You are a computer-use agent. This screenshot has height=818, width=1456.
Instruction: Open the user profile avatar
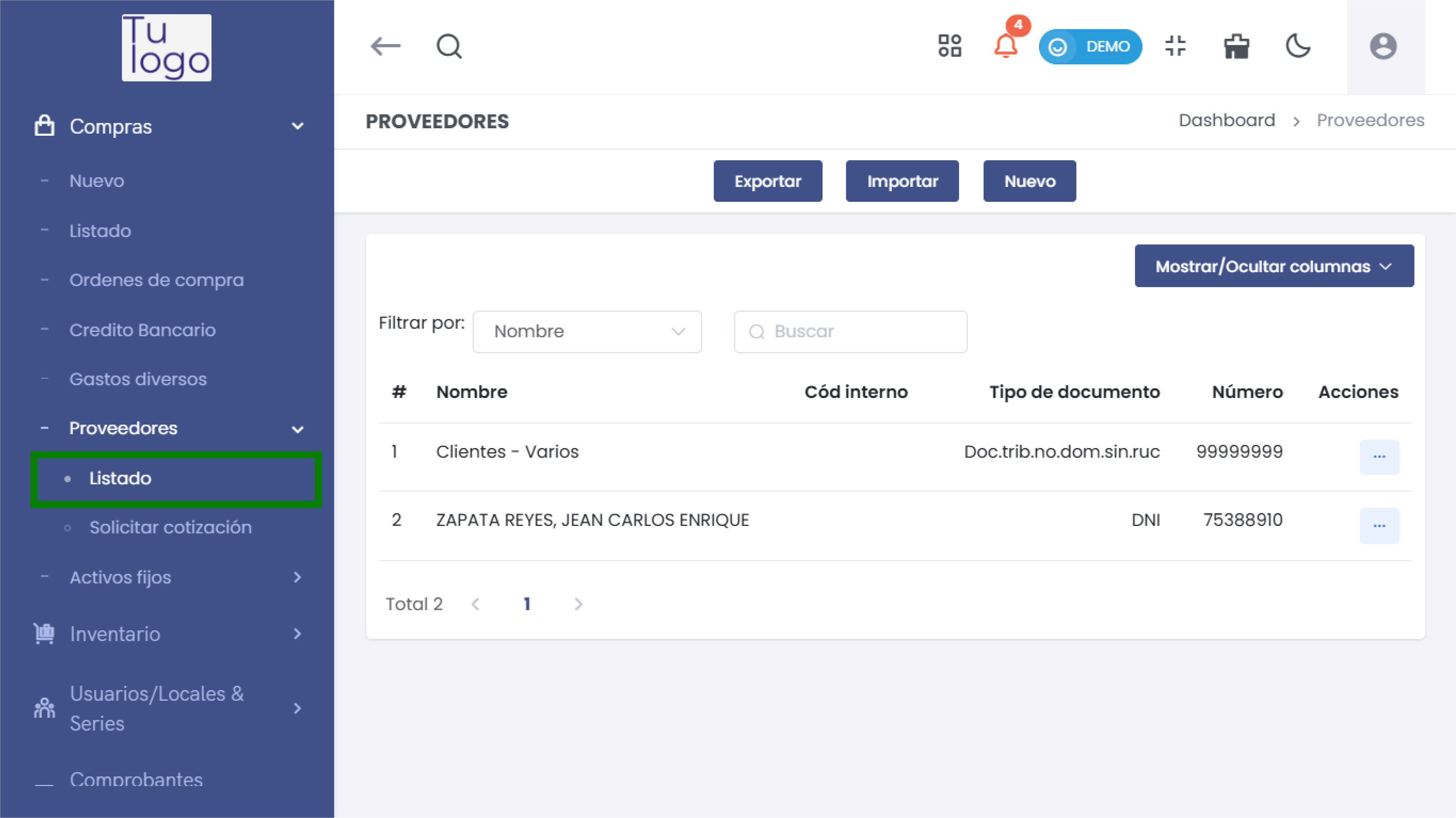coord(1383,46)
